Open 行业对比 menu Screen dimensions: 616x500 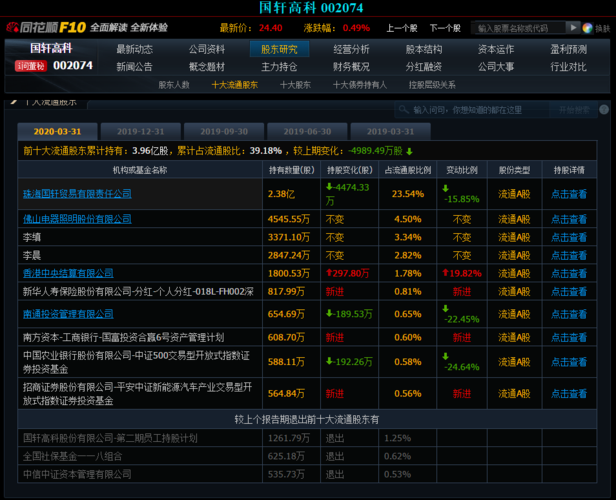coord(568,67)
